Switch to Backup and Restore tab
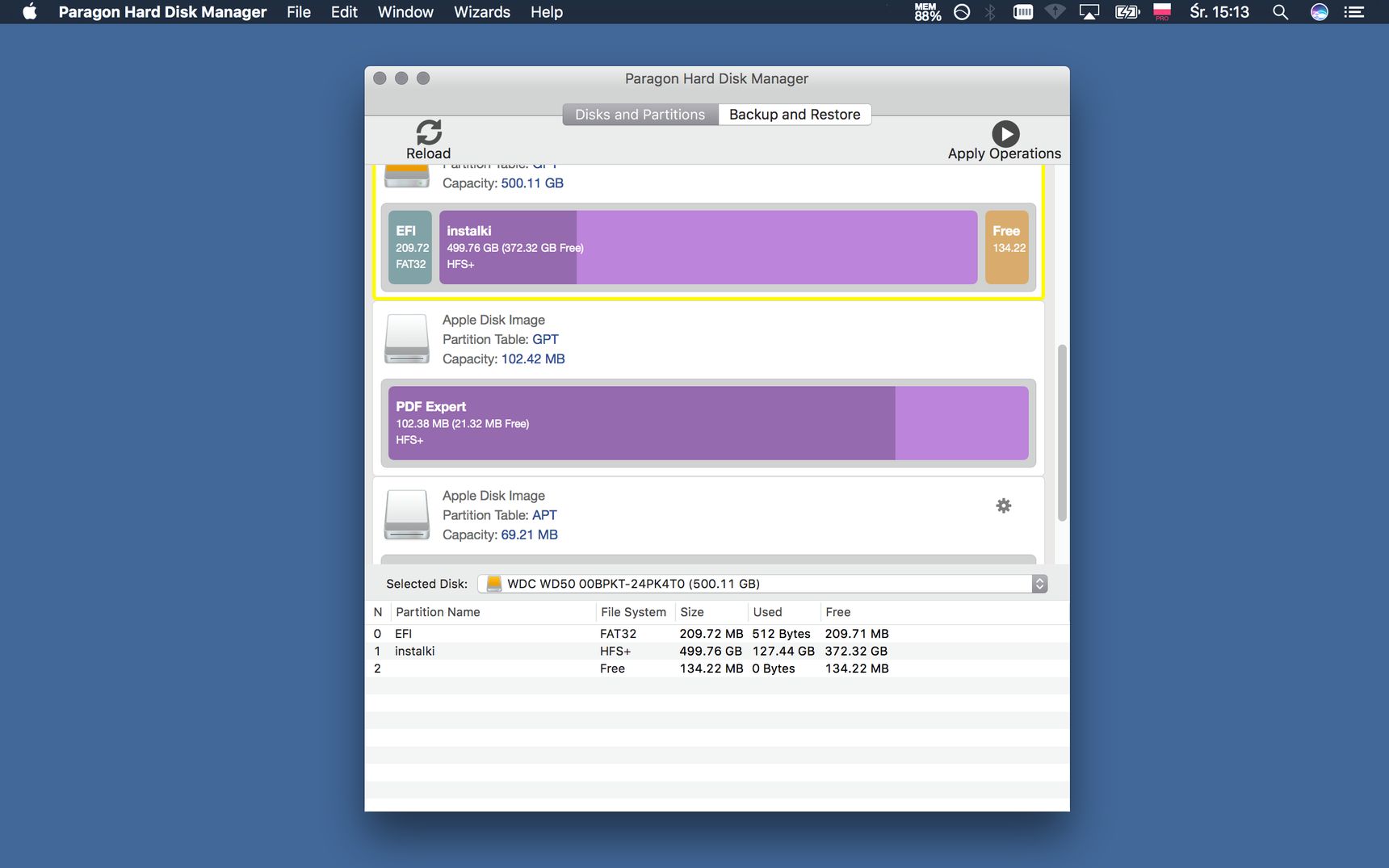1389x868 pixels. click(x=795, y=115)
